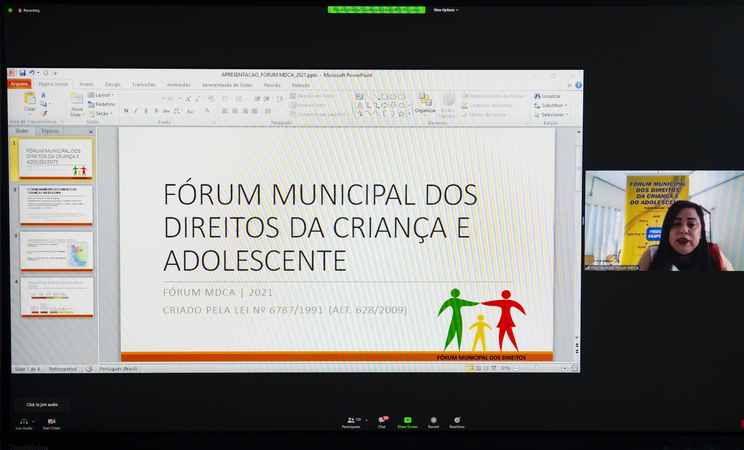744x450 pixels.
Task: Open the Arquivo tab
Action: pyautogui.click(x=19, y=84)
